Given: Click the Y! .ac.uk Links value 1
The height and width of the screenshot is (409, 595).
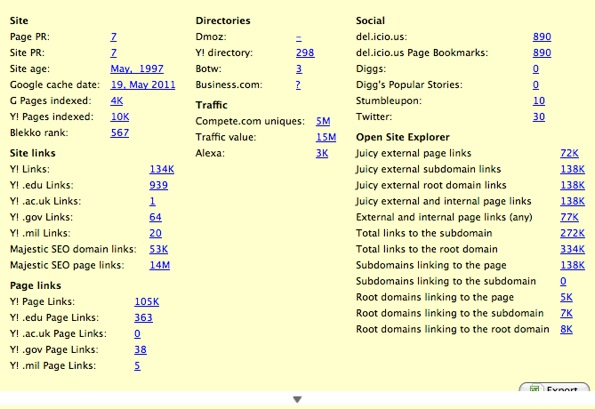Looking at the screenshot, I should point(152,201).
